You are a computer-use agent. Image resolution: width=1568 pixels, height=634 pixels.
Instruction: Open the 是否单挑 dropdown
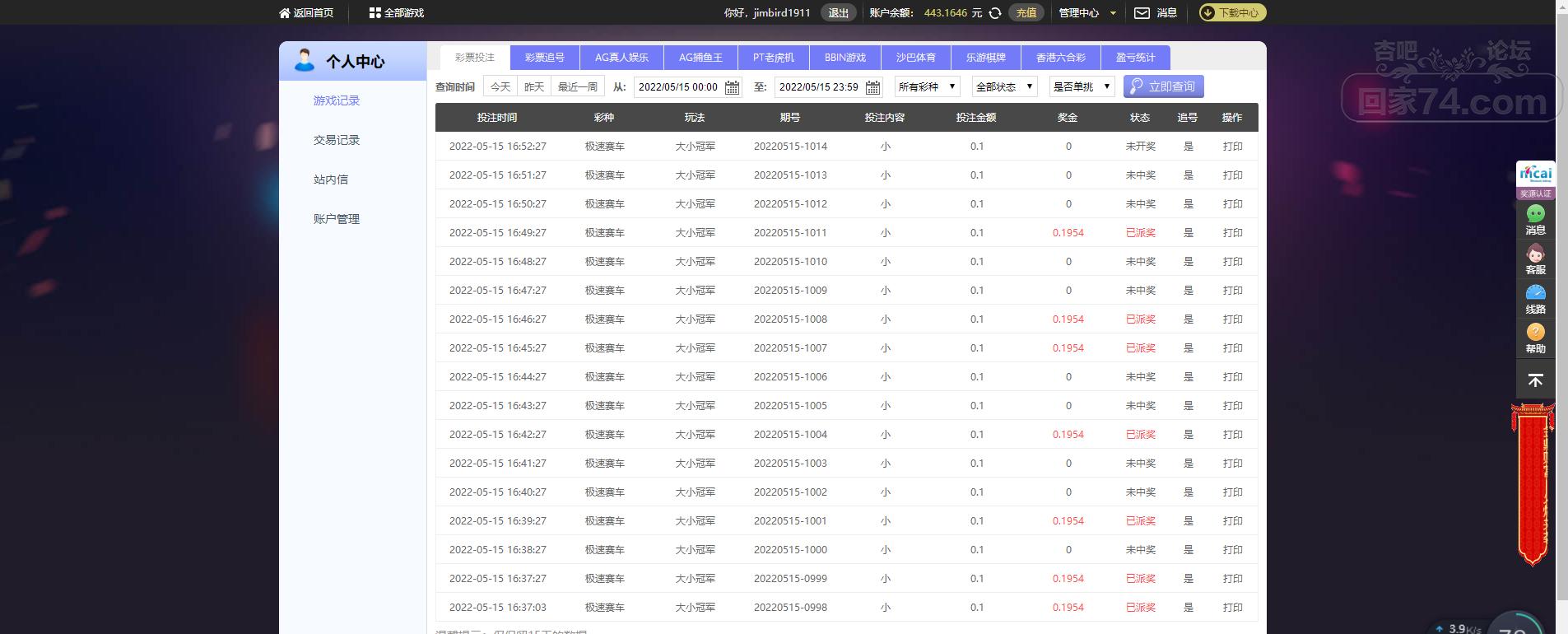pyautogui.click(x=1082, y=86)
